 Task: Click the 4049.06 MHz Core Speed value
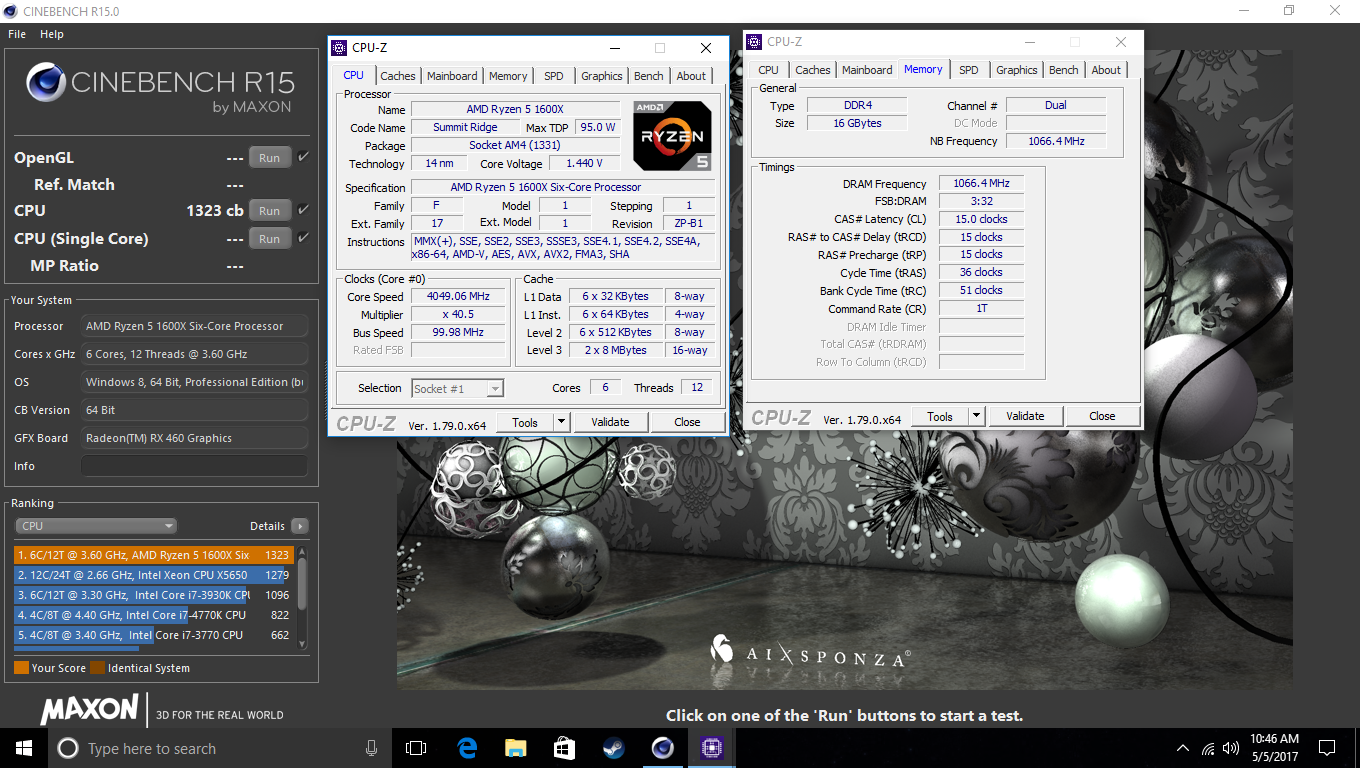[459, 297]
